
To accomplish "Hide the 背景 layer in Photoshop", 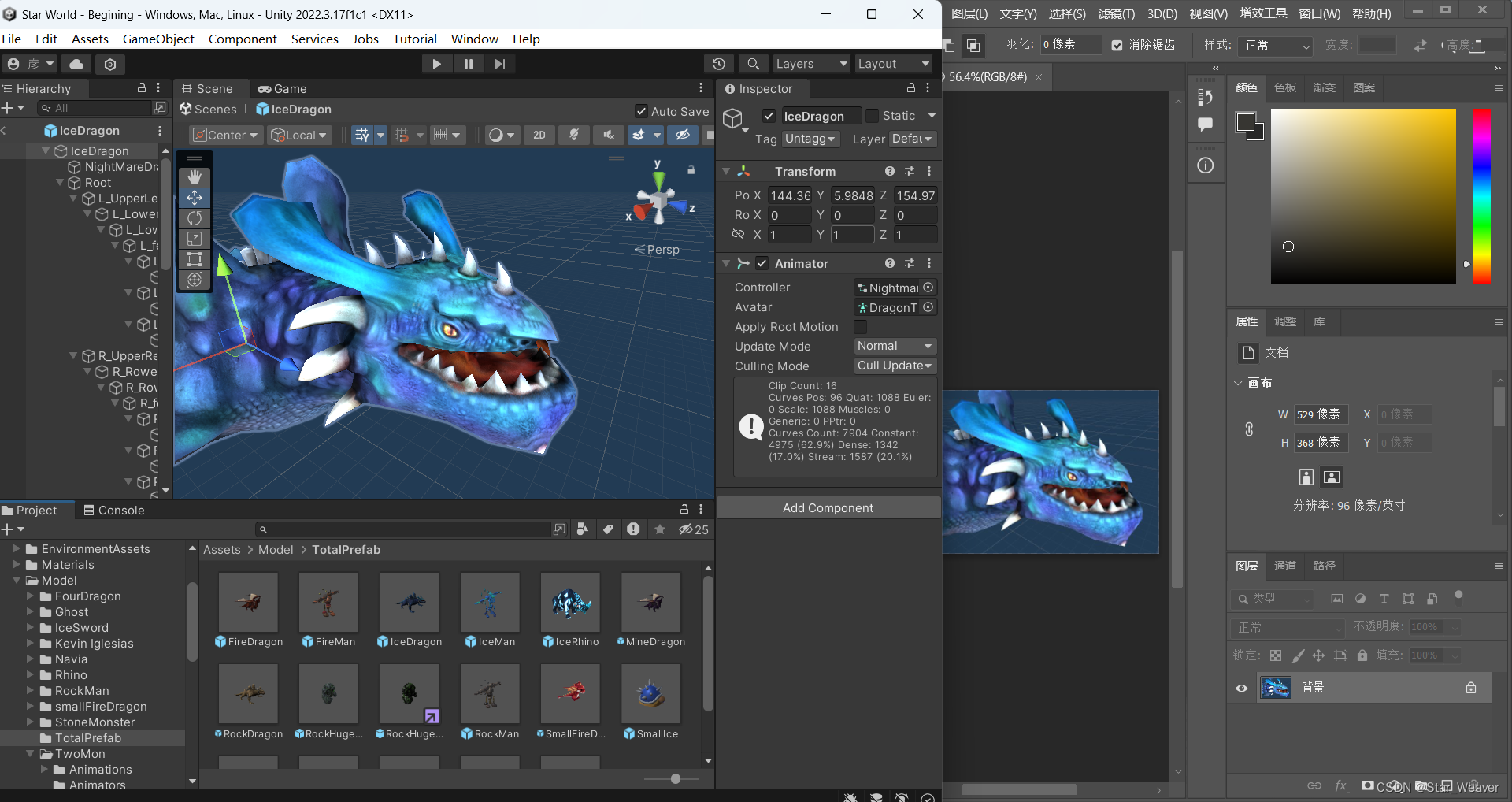I will pos(1242,688).
